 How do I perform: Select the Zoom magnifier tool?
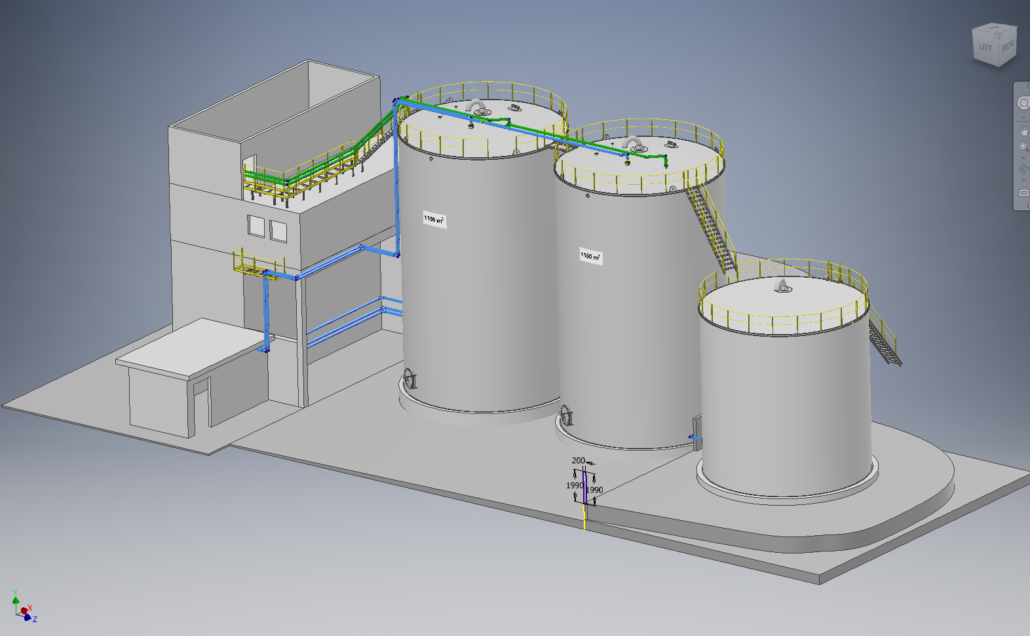1024,147
